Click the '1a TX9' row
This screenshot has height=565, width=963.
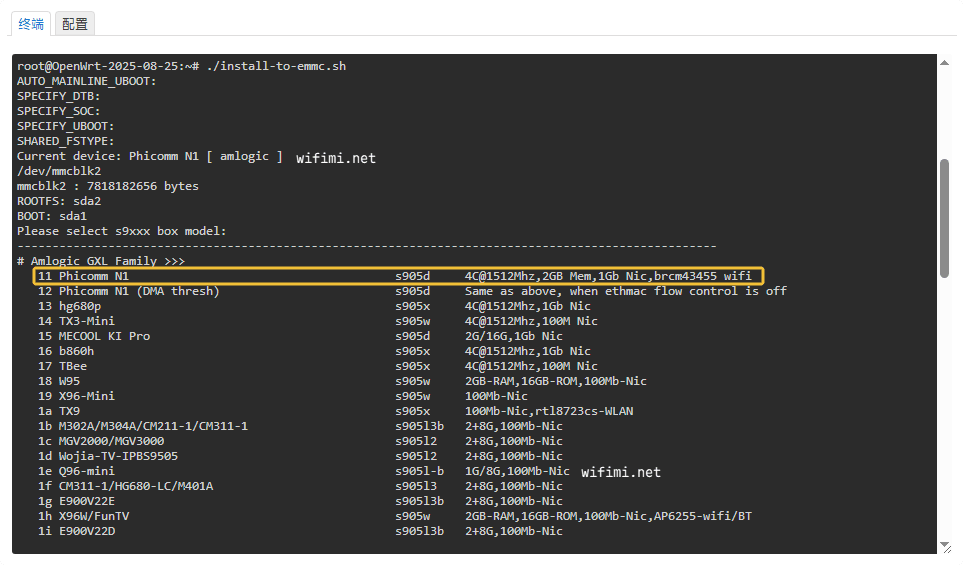[x=335, y=411]
